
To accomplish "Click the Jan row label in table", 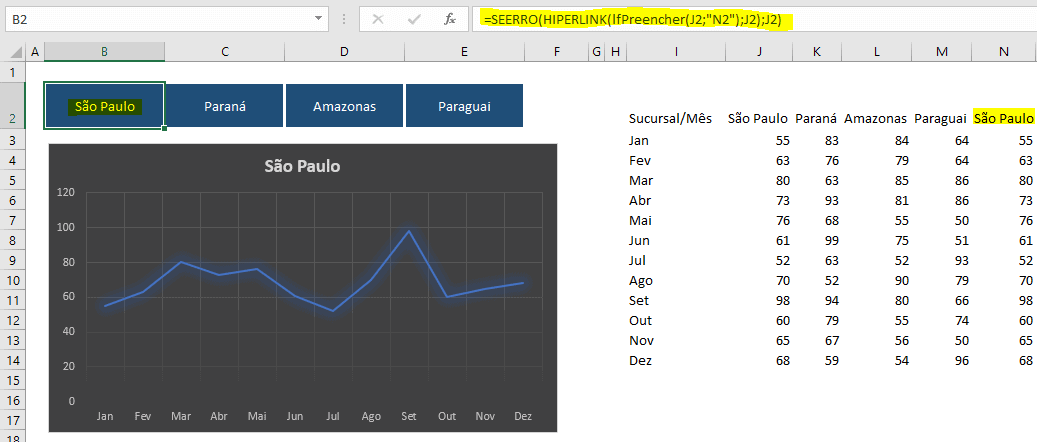I will 638,140.
